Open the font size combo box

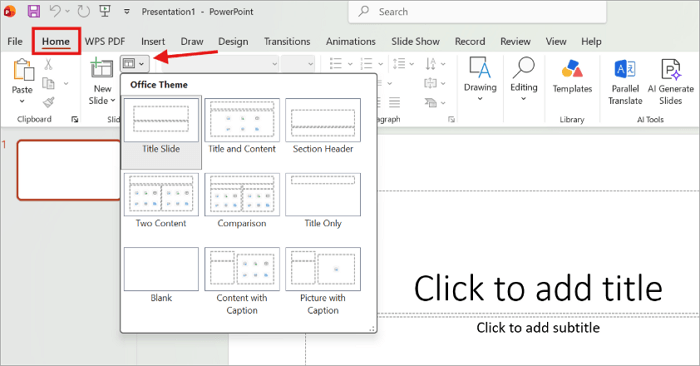(297, 64)
